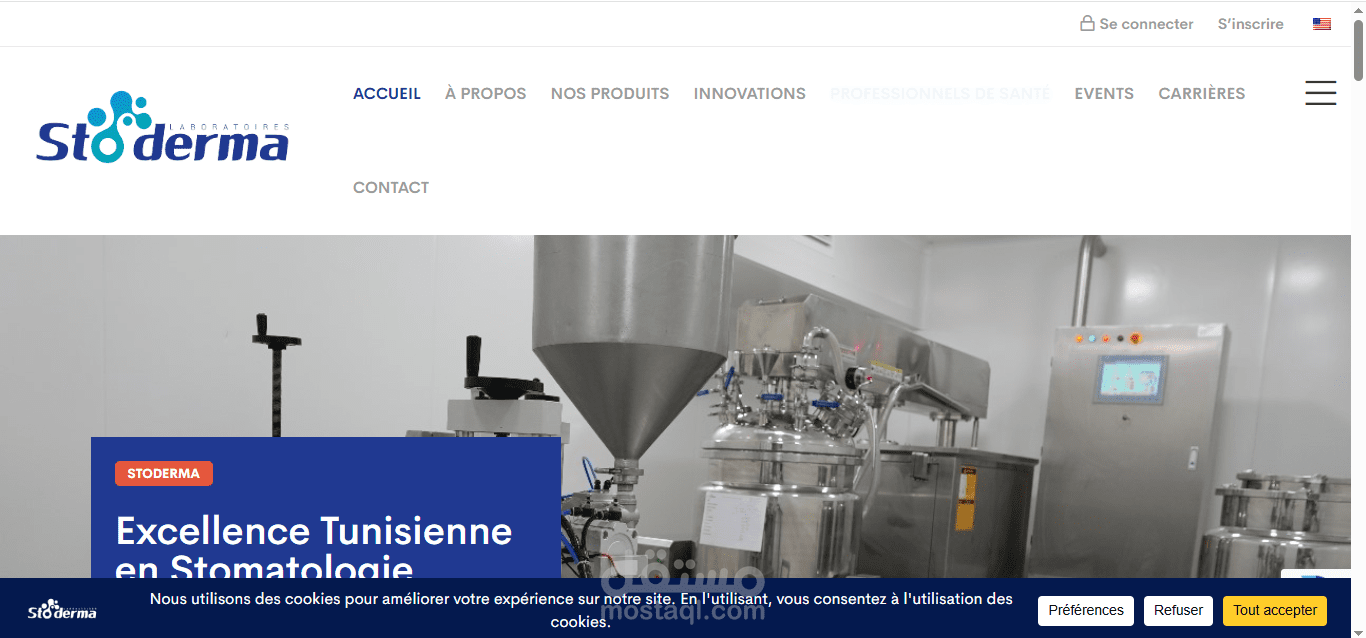The width and height of the screenshot is (1366, 638).
Task: Click the Stoderma logo in header
Action: coord(163,127)
